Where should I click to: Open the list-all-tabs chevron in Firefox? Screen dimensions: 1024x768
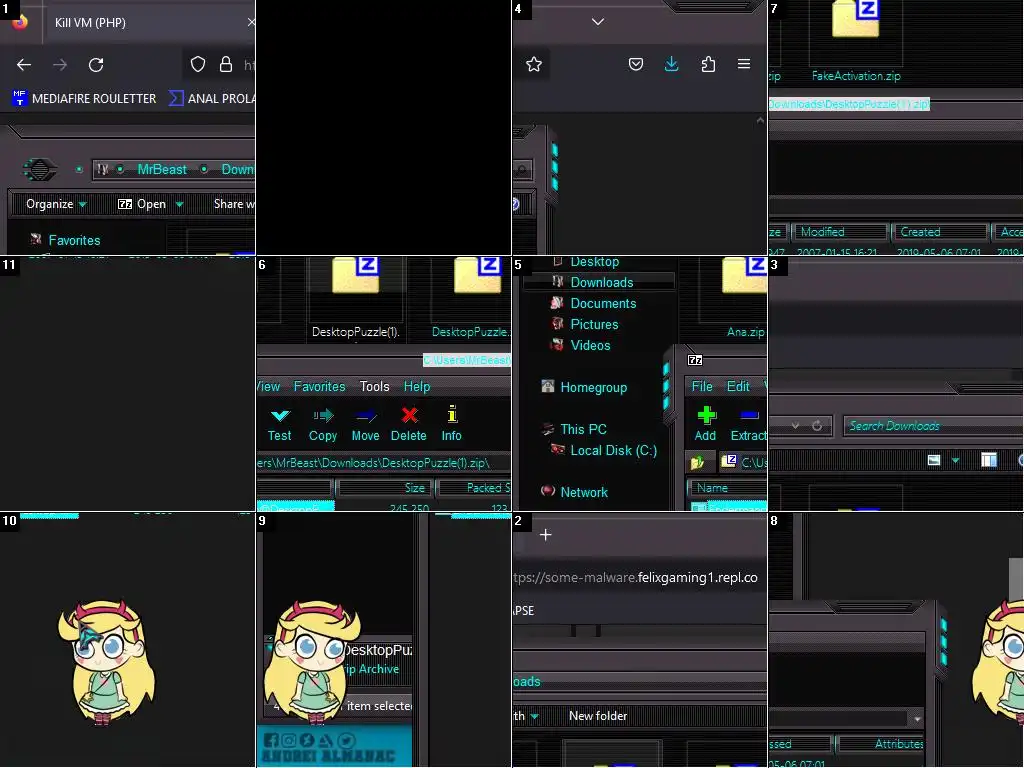pos(598,22)
